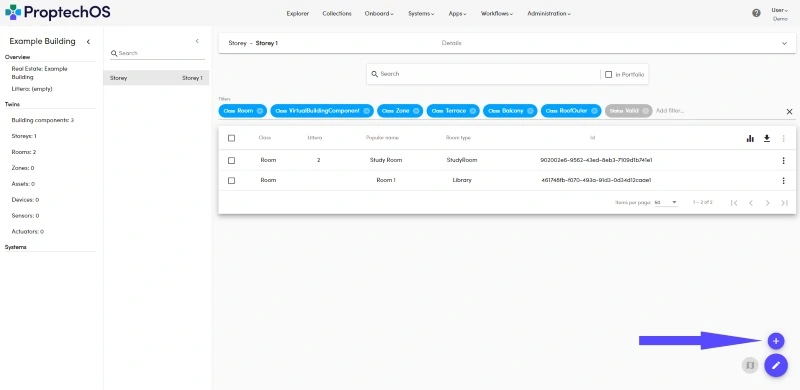Remove the Class RoofOuter filter chip
Screen dimensions: 800x390
pos(594,111)
